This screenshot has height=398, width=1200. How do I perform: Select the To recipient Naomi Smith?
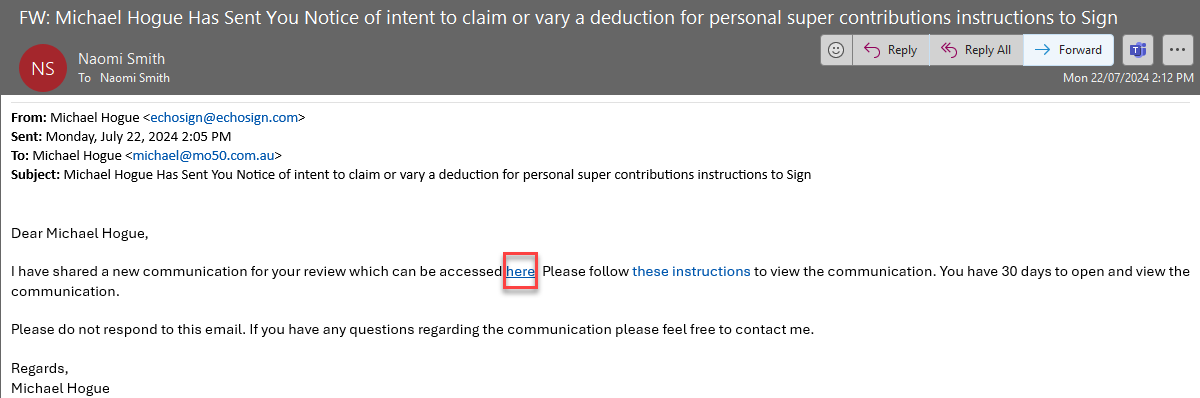pyautogui.click(x=135, y=78)
